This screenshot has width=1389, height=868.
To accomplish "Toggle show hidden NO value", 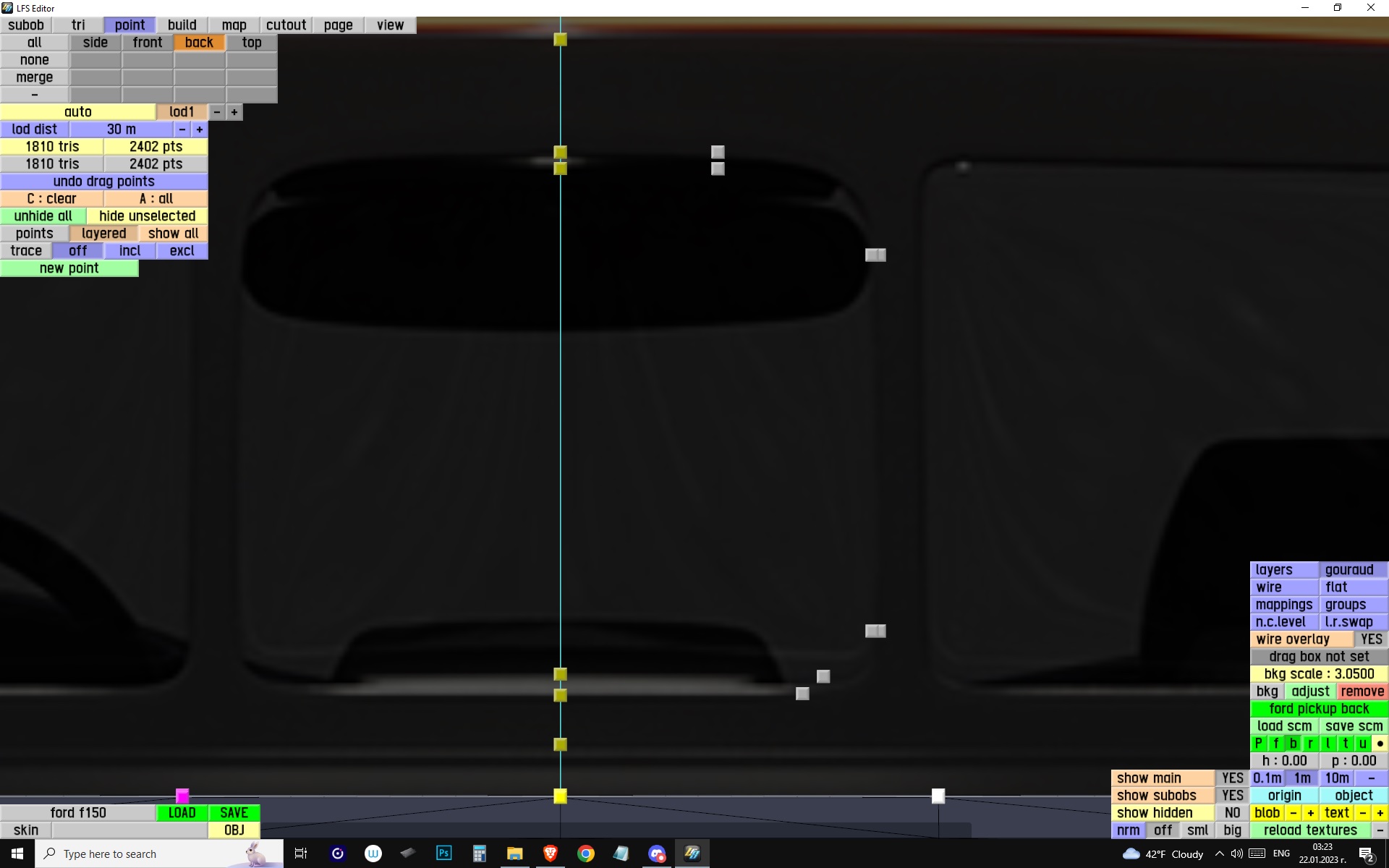I will pos(1232,813).
